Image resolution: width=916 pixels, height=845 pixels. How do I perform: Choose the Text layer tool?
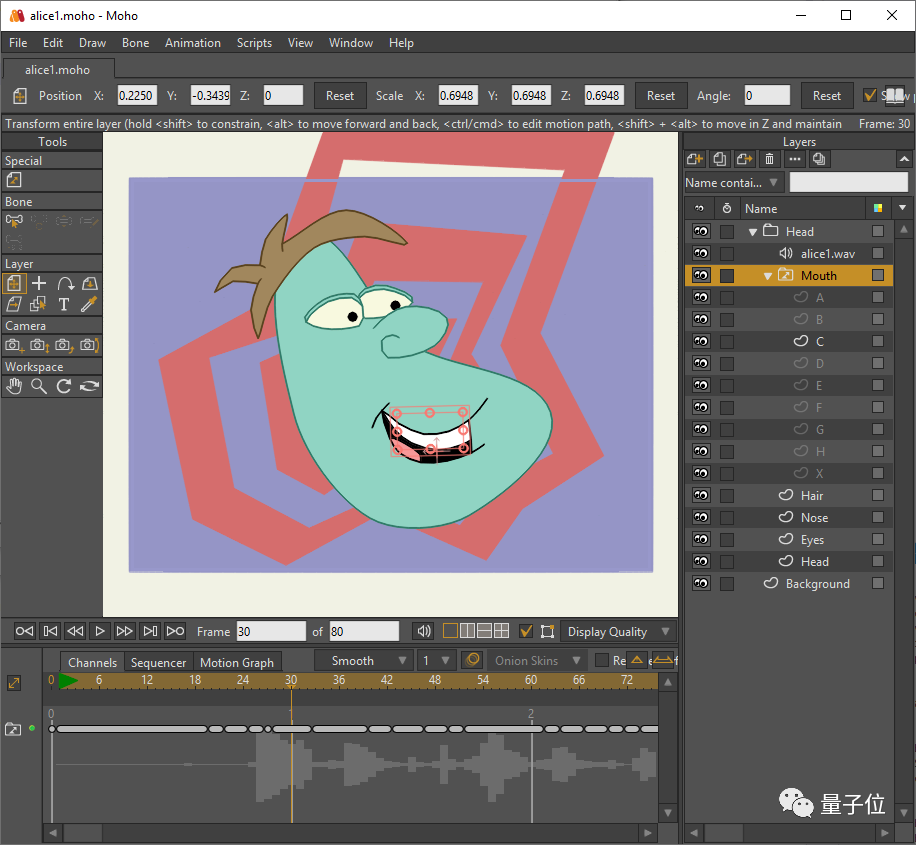coord(64,304)
